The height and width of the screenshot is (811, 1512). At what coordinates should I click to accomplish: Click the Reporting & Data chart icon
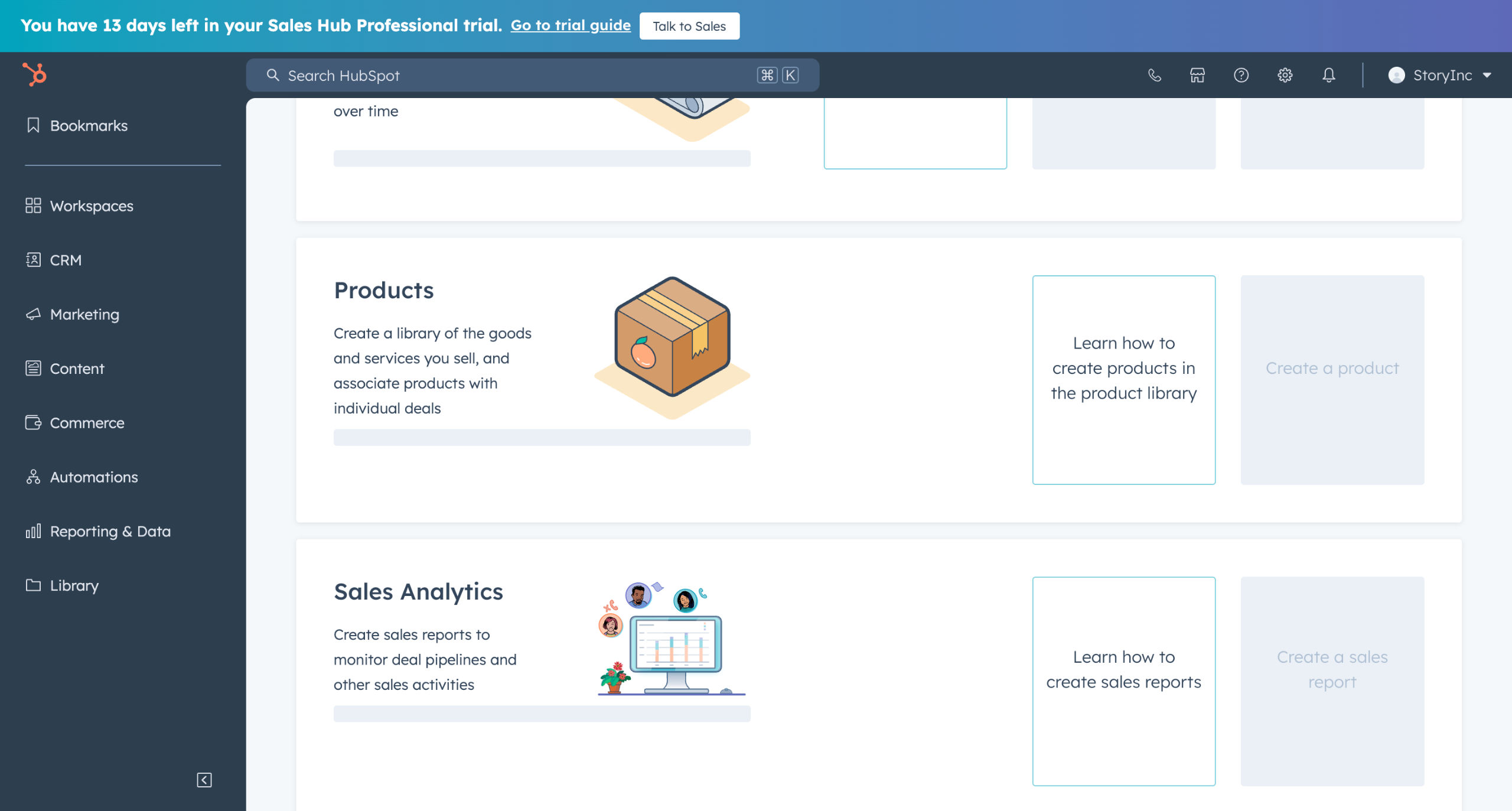click(x=33, y=531)
